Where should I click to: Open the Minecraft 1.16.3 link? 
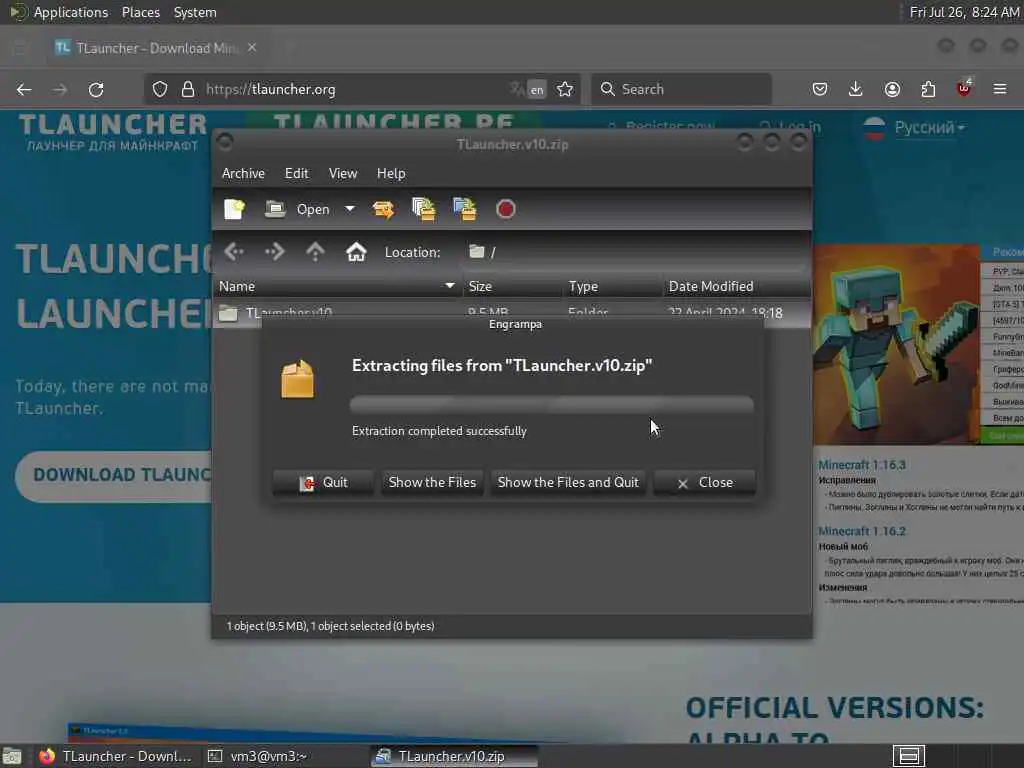pos(862,465)
